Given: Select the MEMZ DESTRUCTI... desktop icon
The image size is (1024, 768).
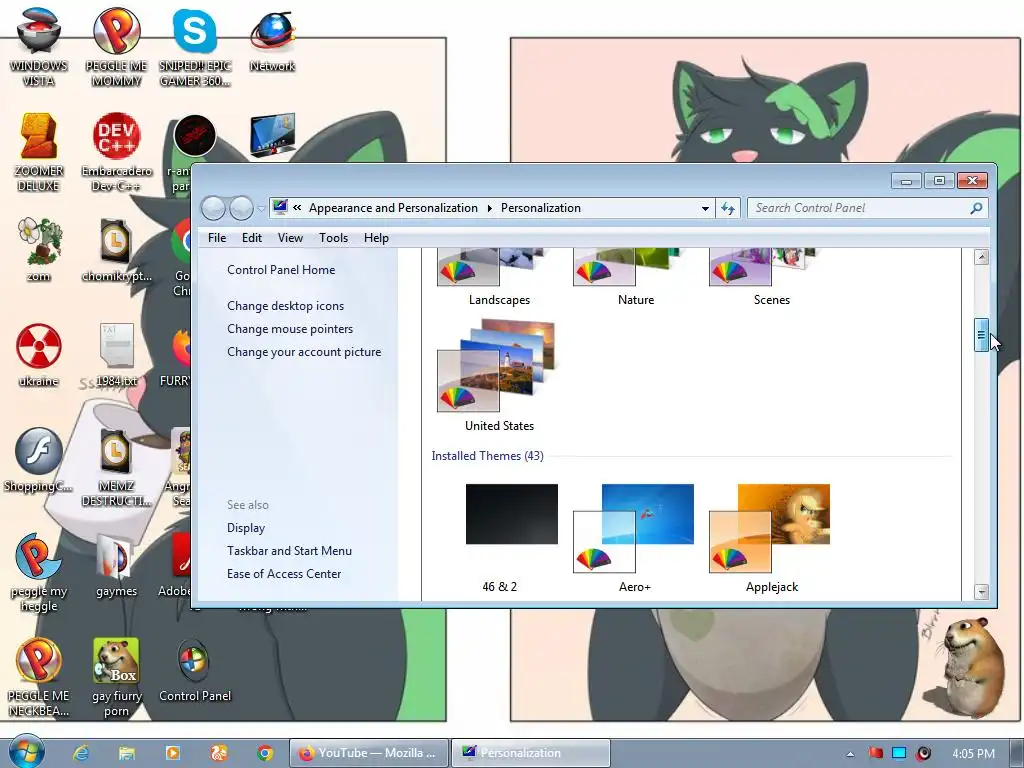Looking at the screenshot, I should [116, 466].
